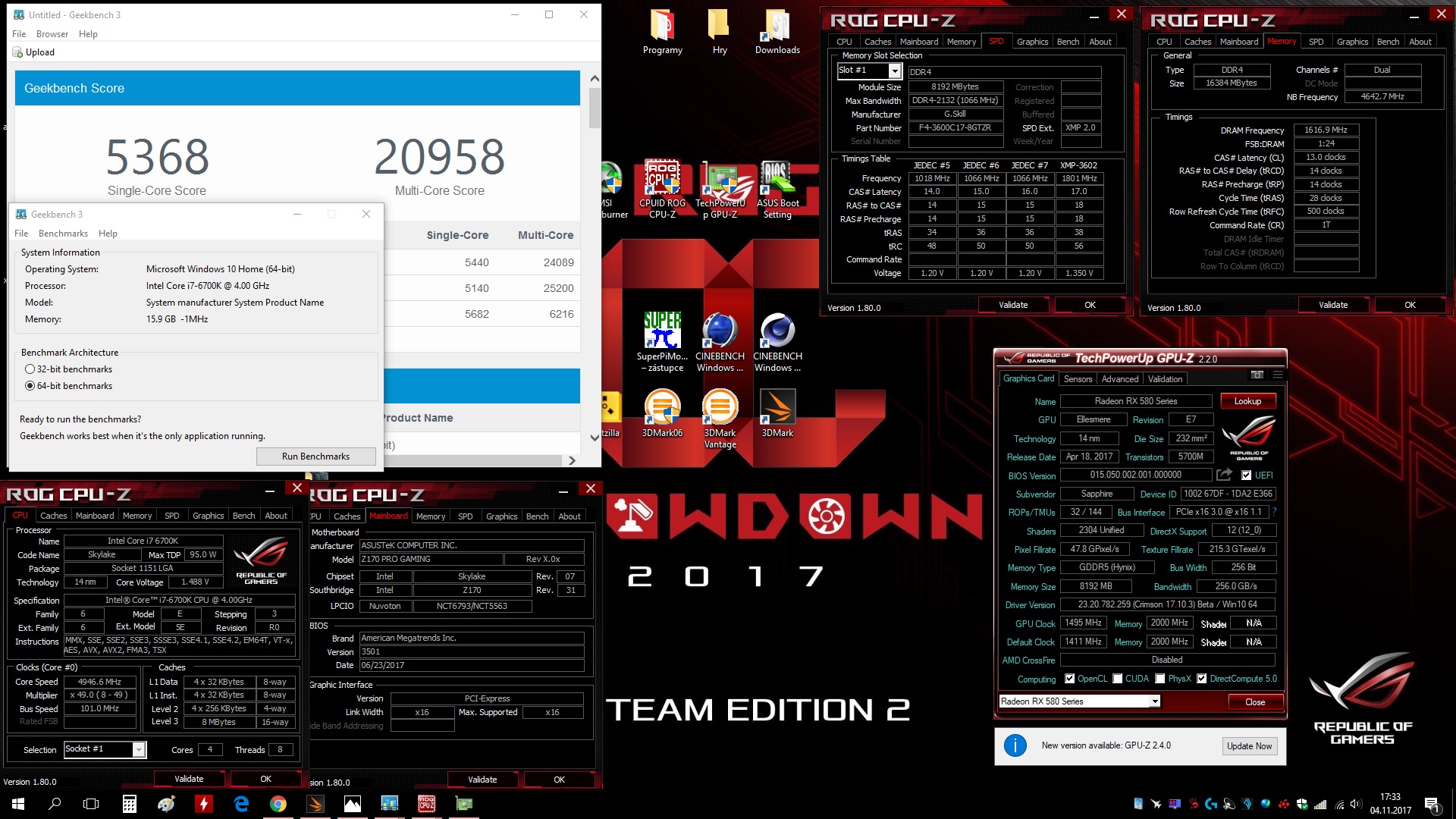The image size is (1456, 819).
Task: Click Geekbench horizontal scrollbar right arrow
Action: coord(572,460)
